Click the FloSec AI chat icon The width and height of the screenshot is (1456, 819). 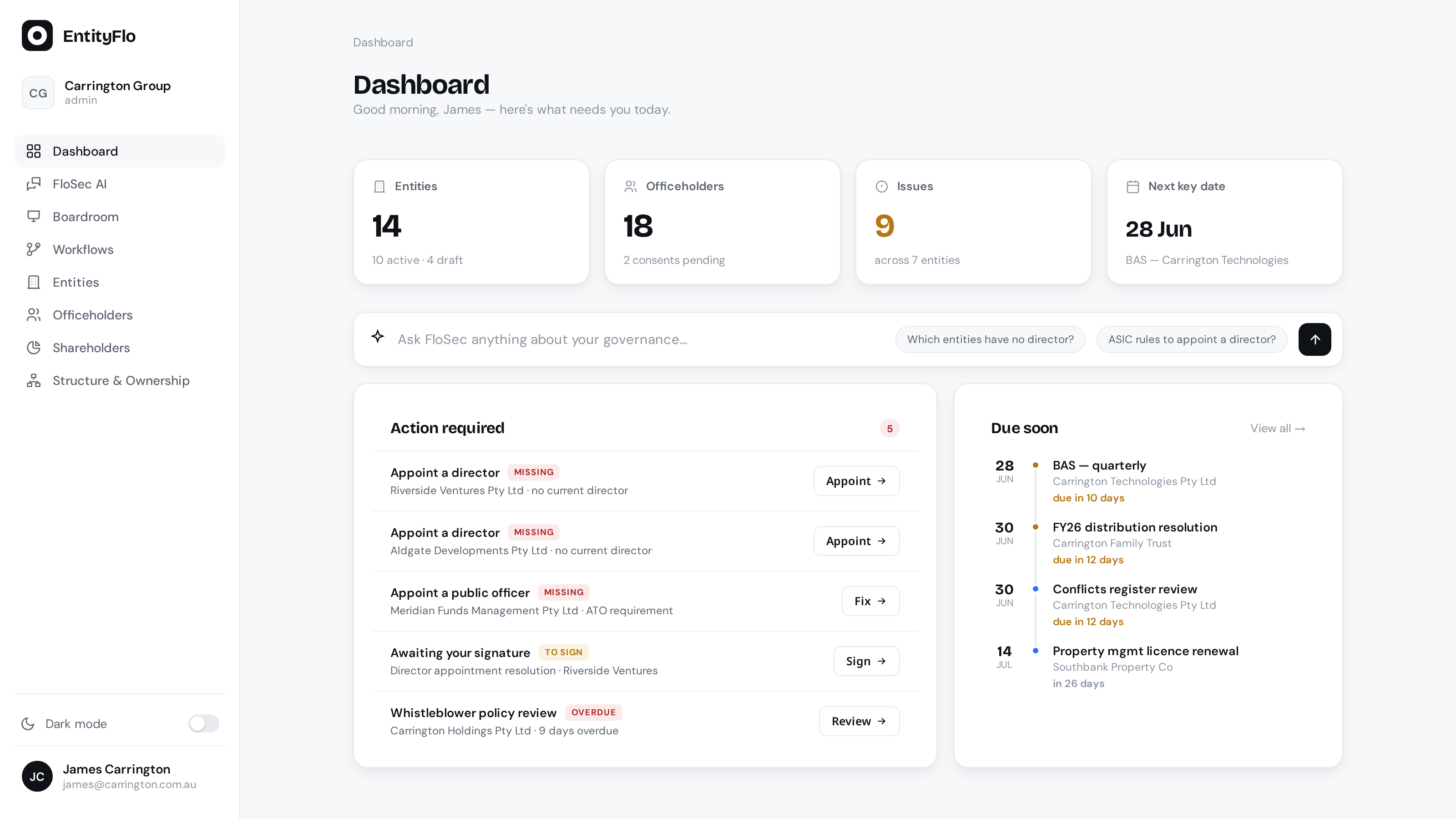[34, 184]
